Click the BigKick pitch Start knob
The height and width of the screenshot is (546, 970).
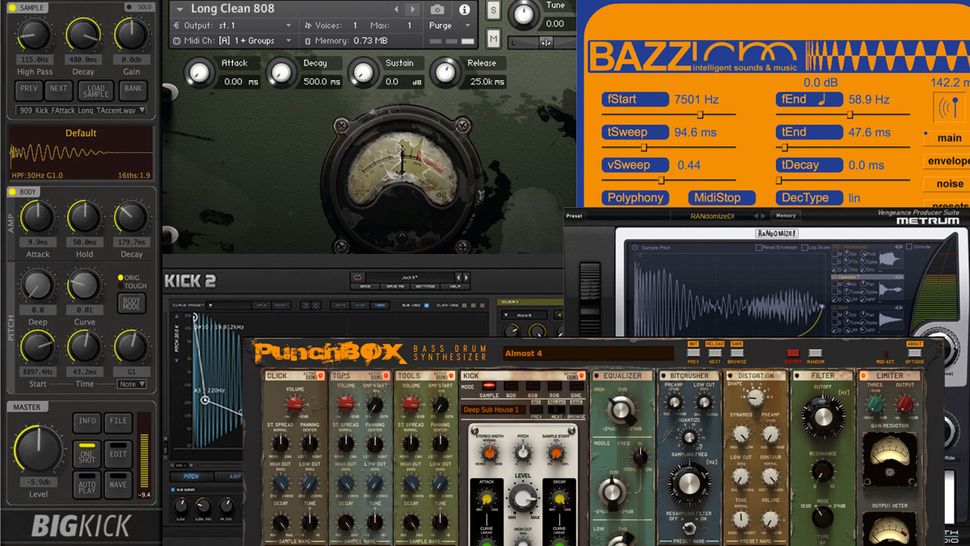coord(37,347)
